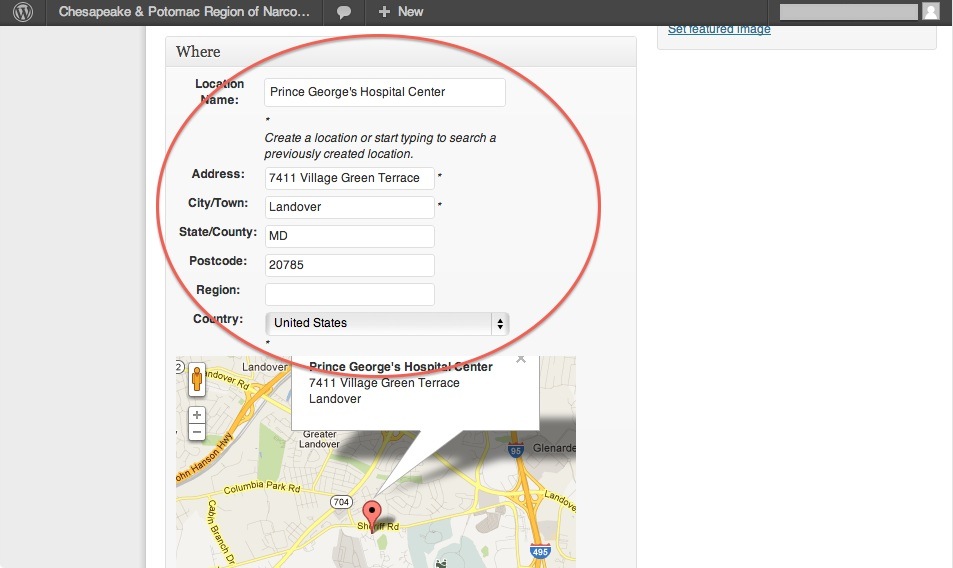
Task: Open the user avatar account menu
Action: click(931, 12)
